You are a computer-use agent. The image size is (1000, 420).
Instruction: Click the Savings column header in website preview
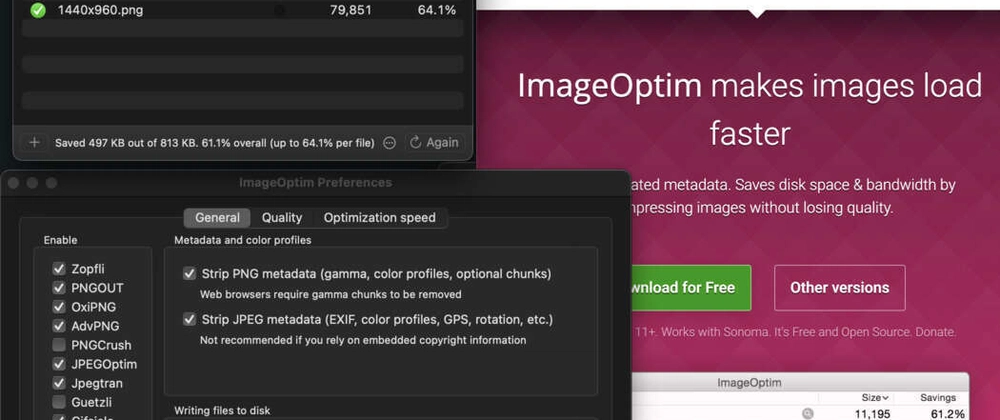tap(938, 398)
